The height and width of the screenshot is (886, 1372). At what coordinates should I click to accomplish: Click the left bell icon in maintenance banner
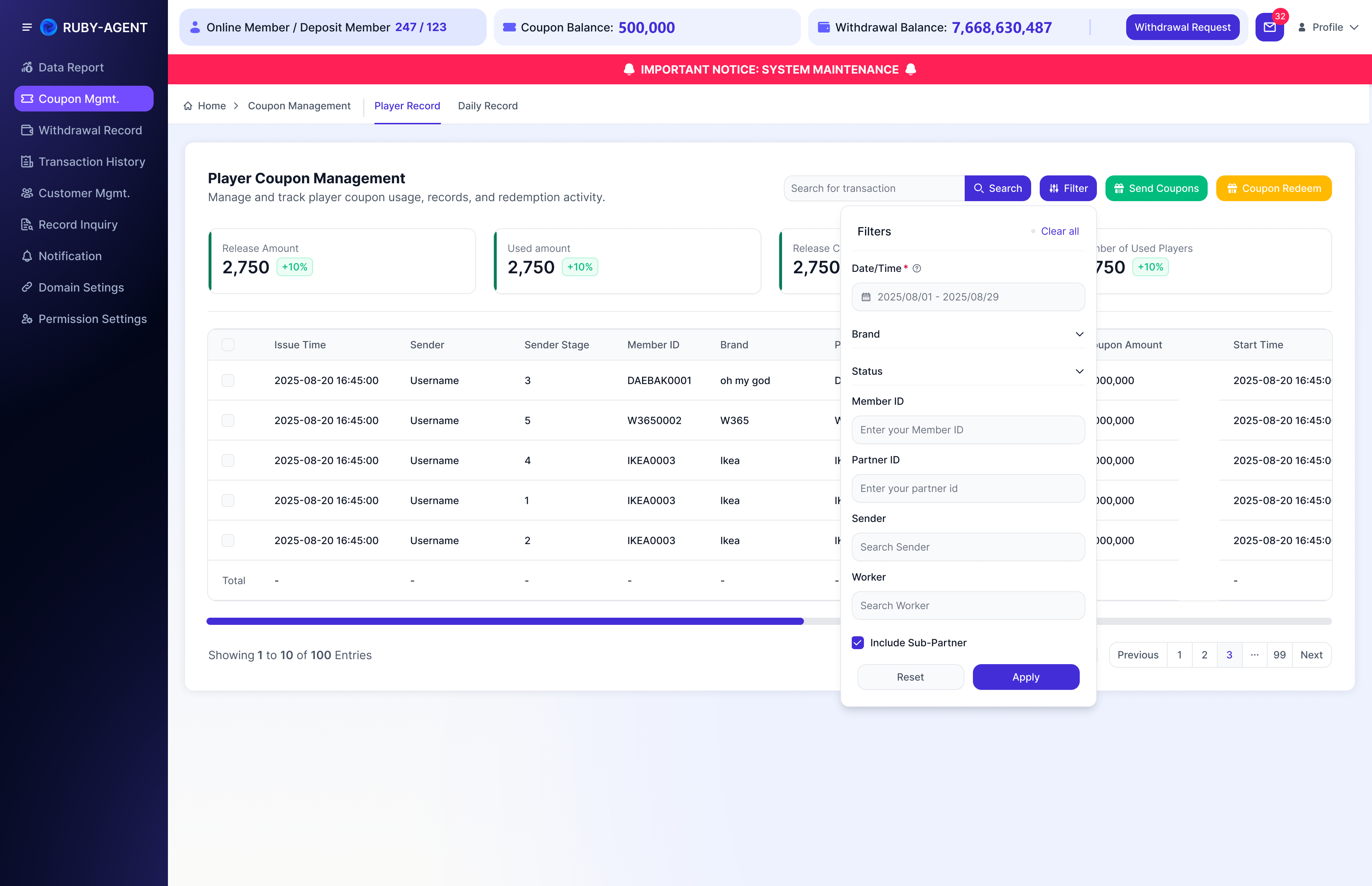click(x=629, y=70)
